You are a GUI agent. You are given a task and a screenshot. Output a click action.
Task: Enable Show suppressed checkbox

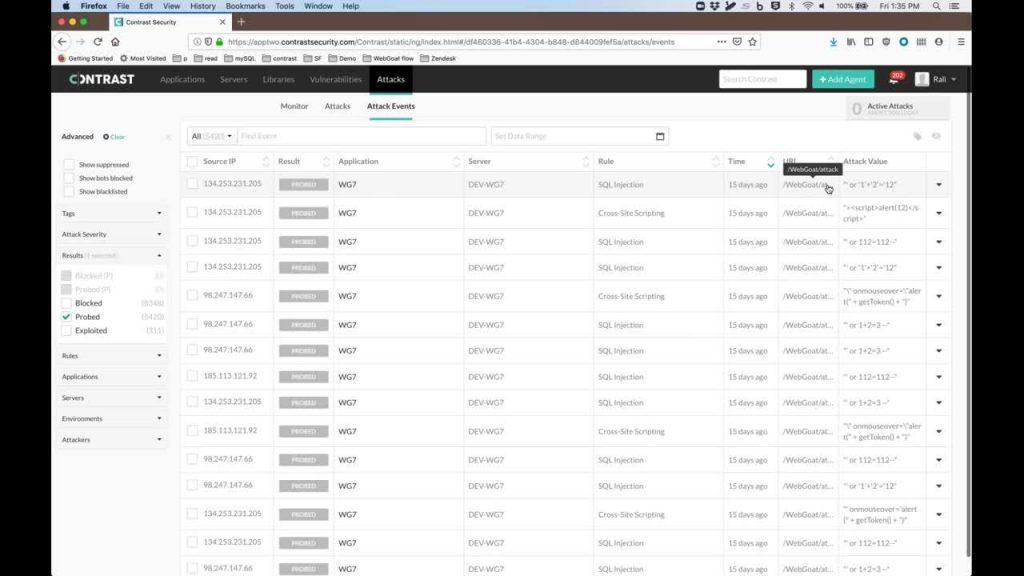pos(69,165)
